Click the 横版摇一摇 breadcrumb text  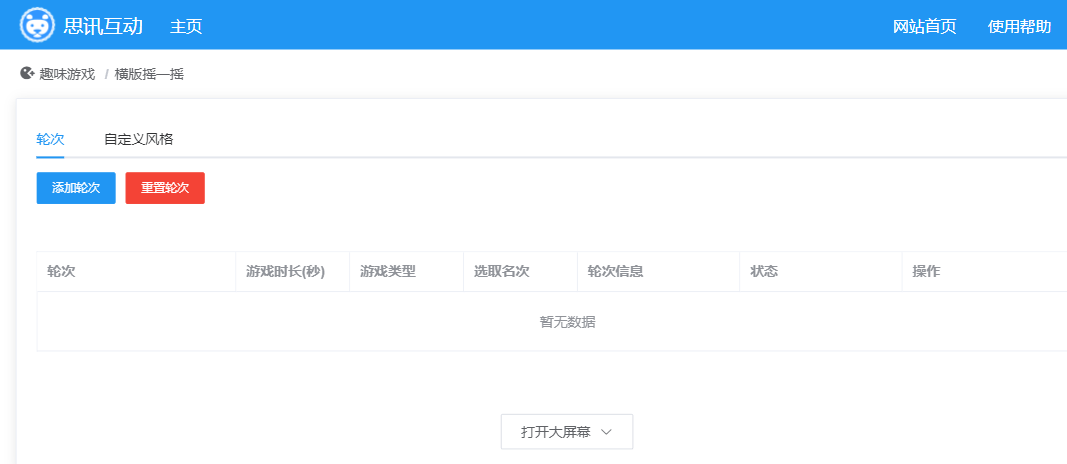click(x=149, y=74)
